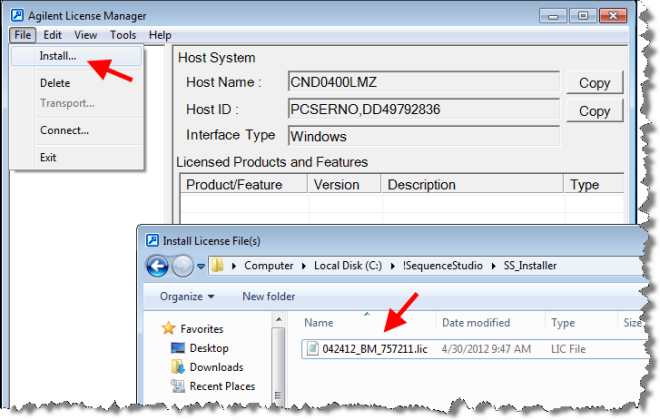Click navigation pane scrollbar up arrow
Screen dimensions: 660x420
click(278, 320)
